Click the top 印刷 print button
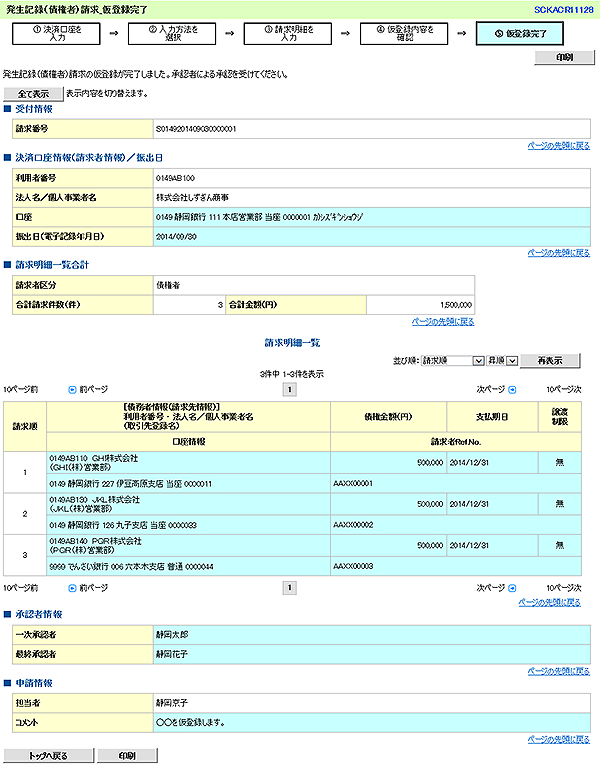 pos(564,58)
